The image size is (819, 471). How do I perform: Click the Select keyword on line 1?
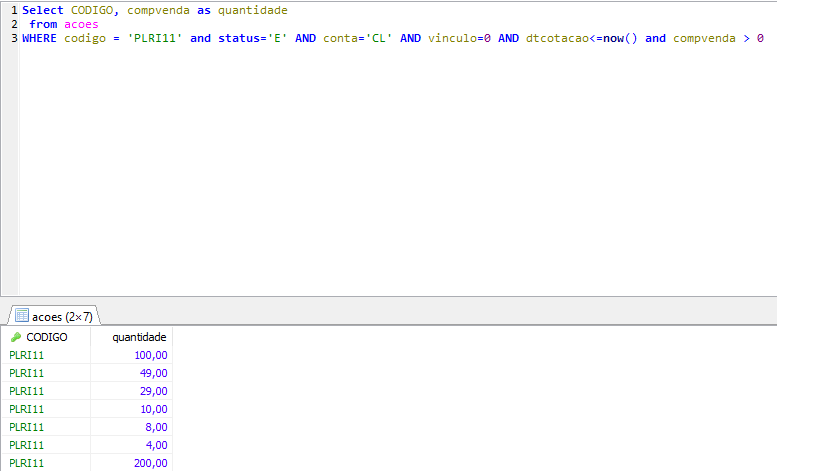click(42, 10)
